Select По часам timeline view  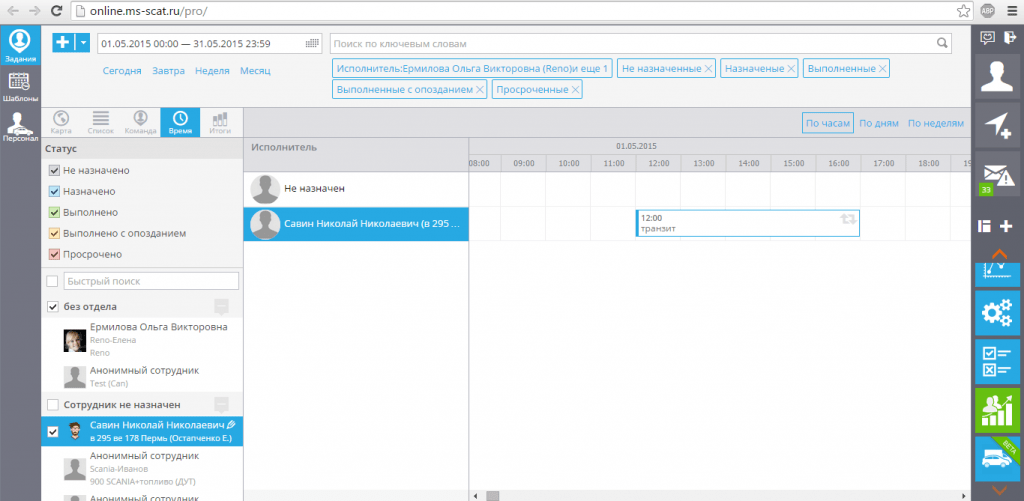[827, 123]
